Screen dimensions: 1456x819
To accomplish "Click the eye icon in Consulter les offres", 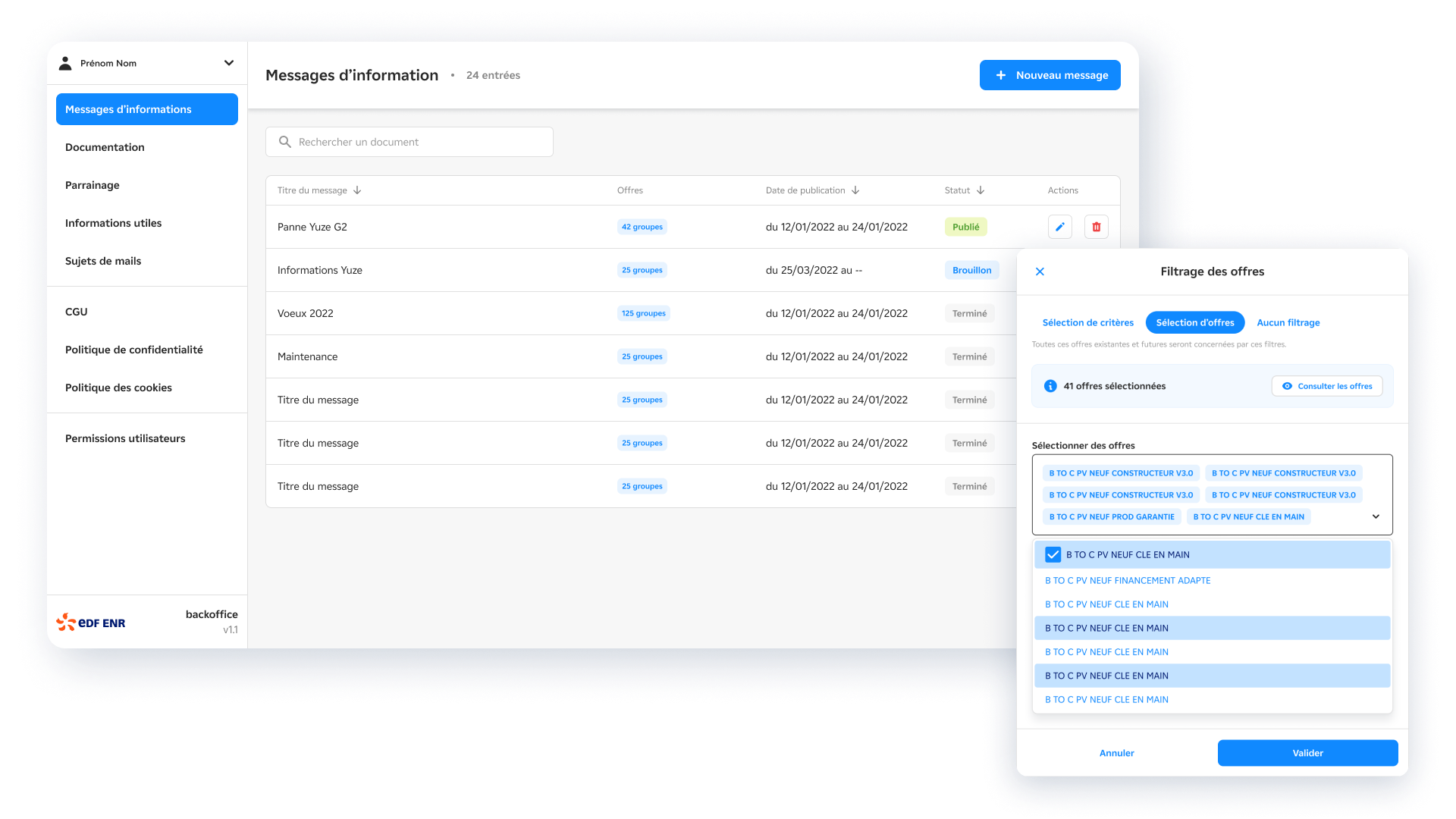I will (x=1287, y=386).
